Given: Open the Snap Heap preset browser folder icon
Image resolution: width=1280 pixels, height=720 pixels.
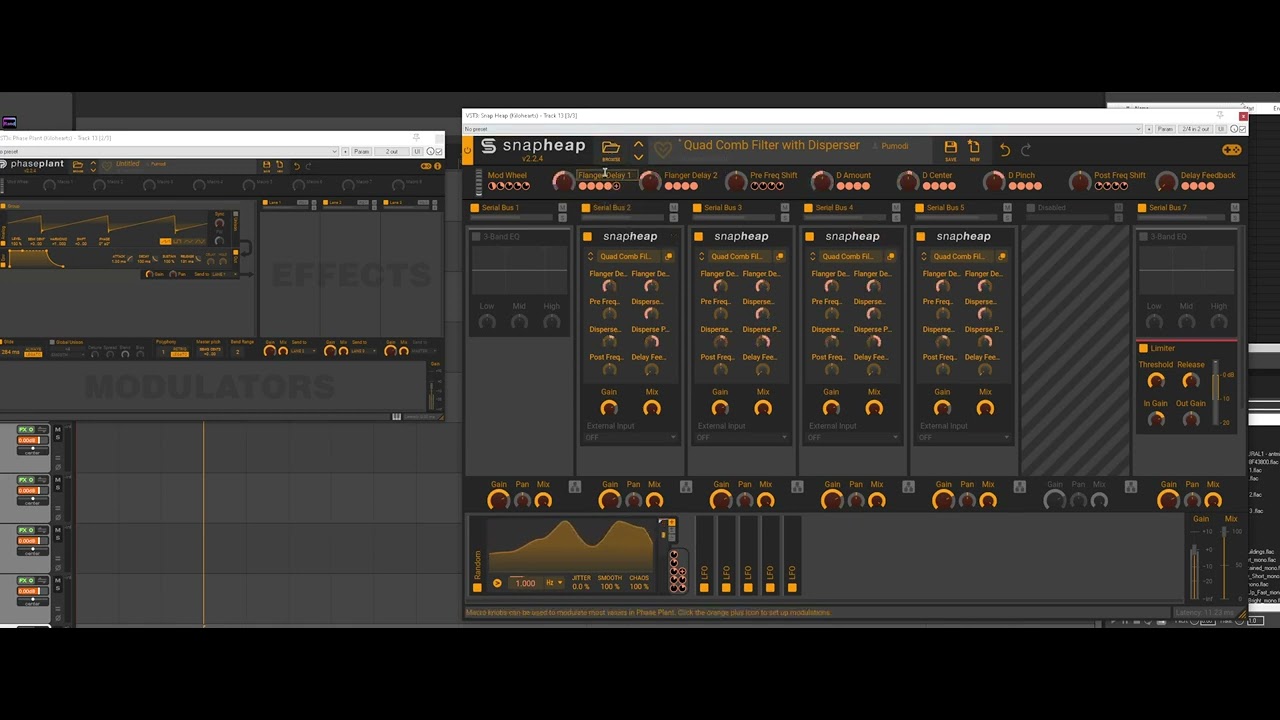Looking at the screenshot, I should 610,148.
